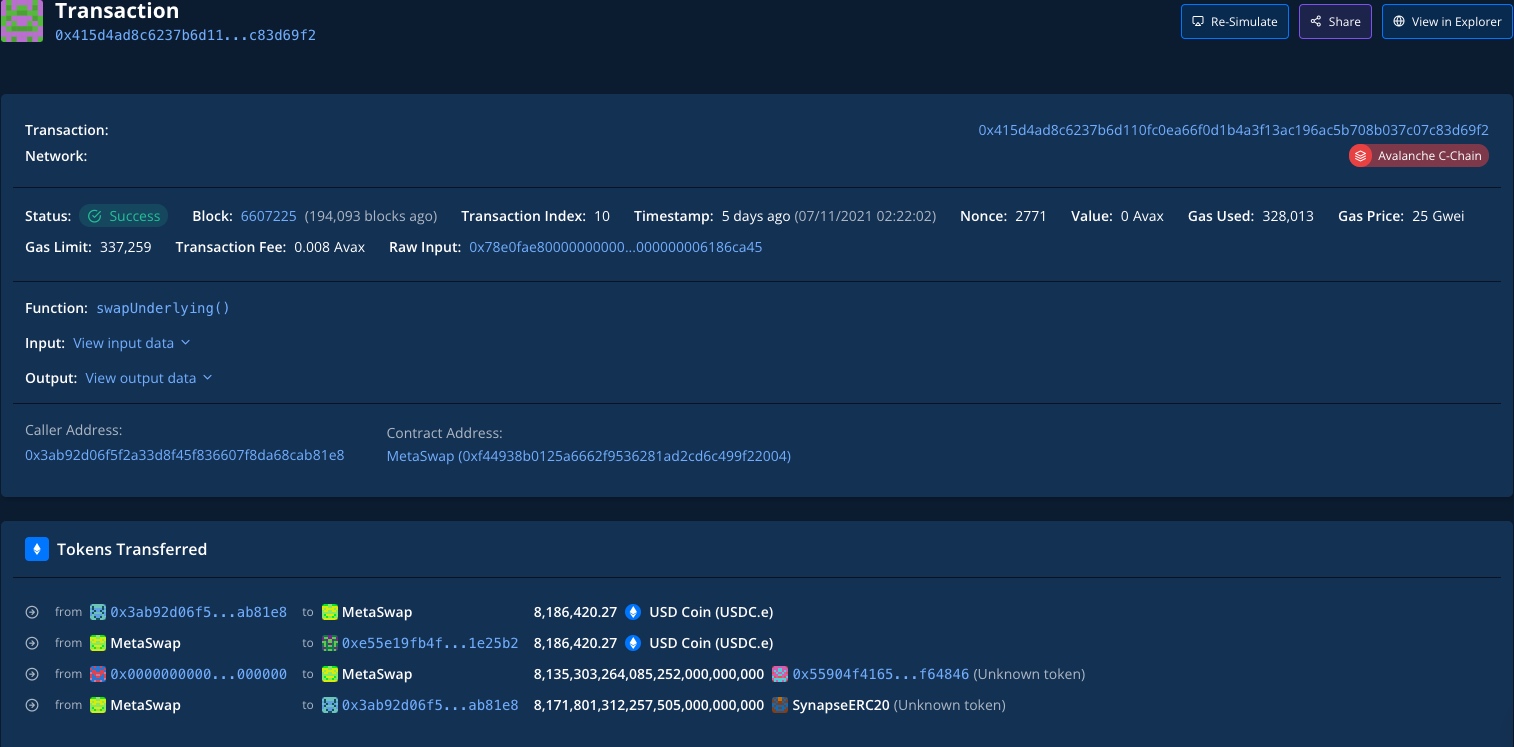
Task: Click the Success status badge
Action: coord(123,216)
